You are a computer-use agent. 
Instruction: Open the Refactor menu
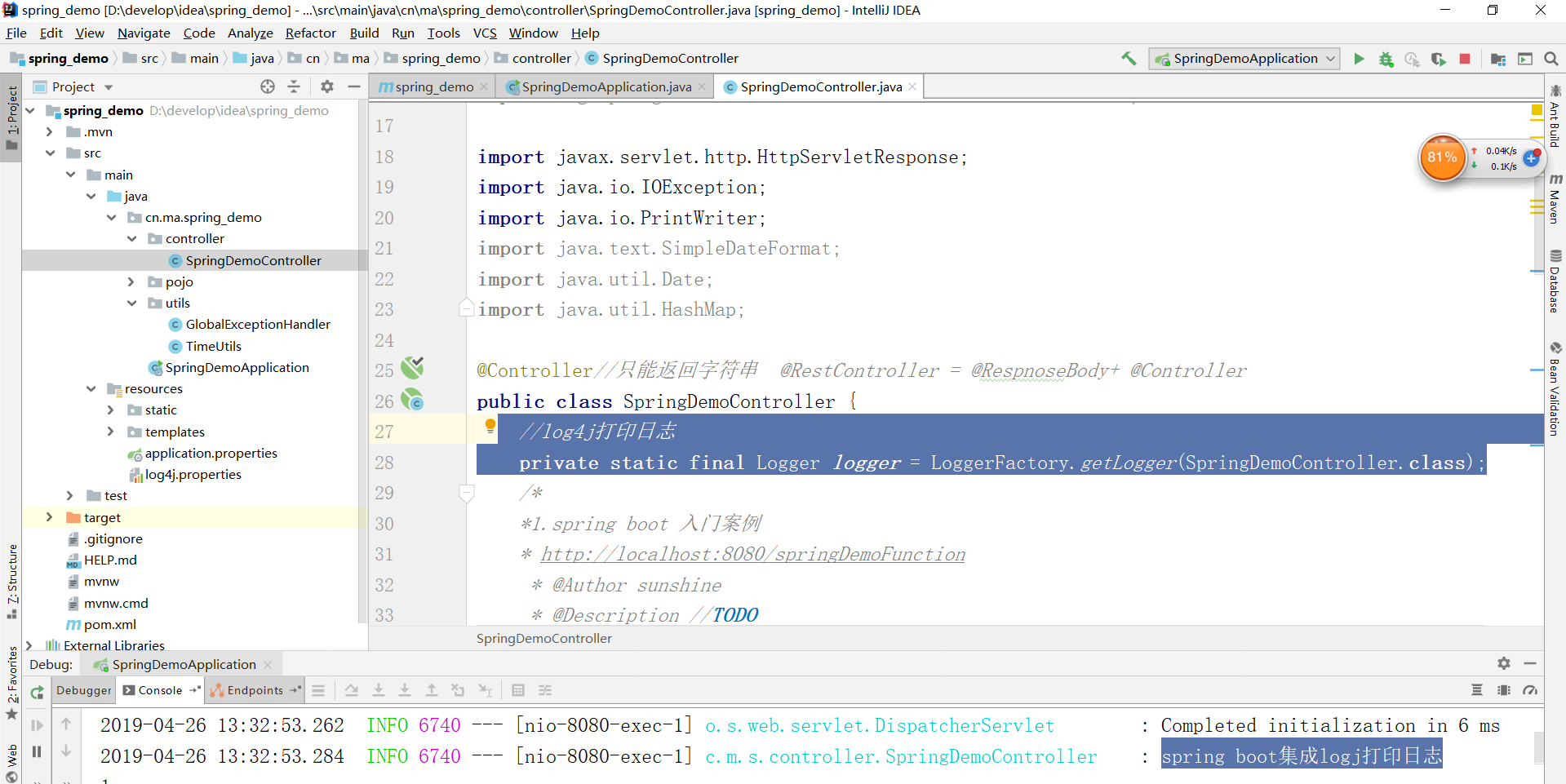[x=310, y=33]
